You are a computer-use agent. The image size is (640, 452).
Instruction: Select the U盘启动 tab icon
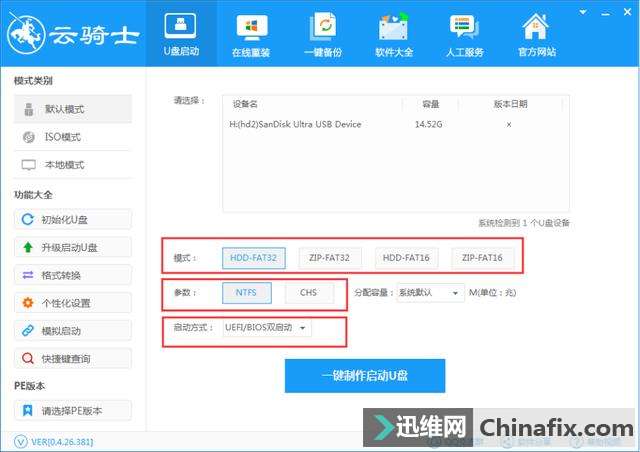point(181,27)
